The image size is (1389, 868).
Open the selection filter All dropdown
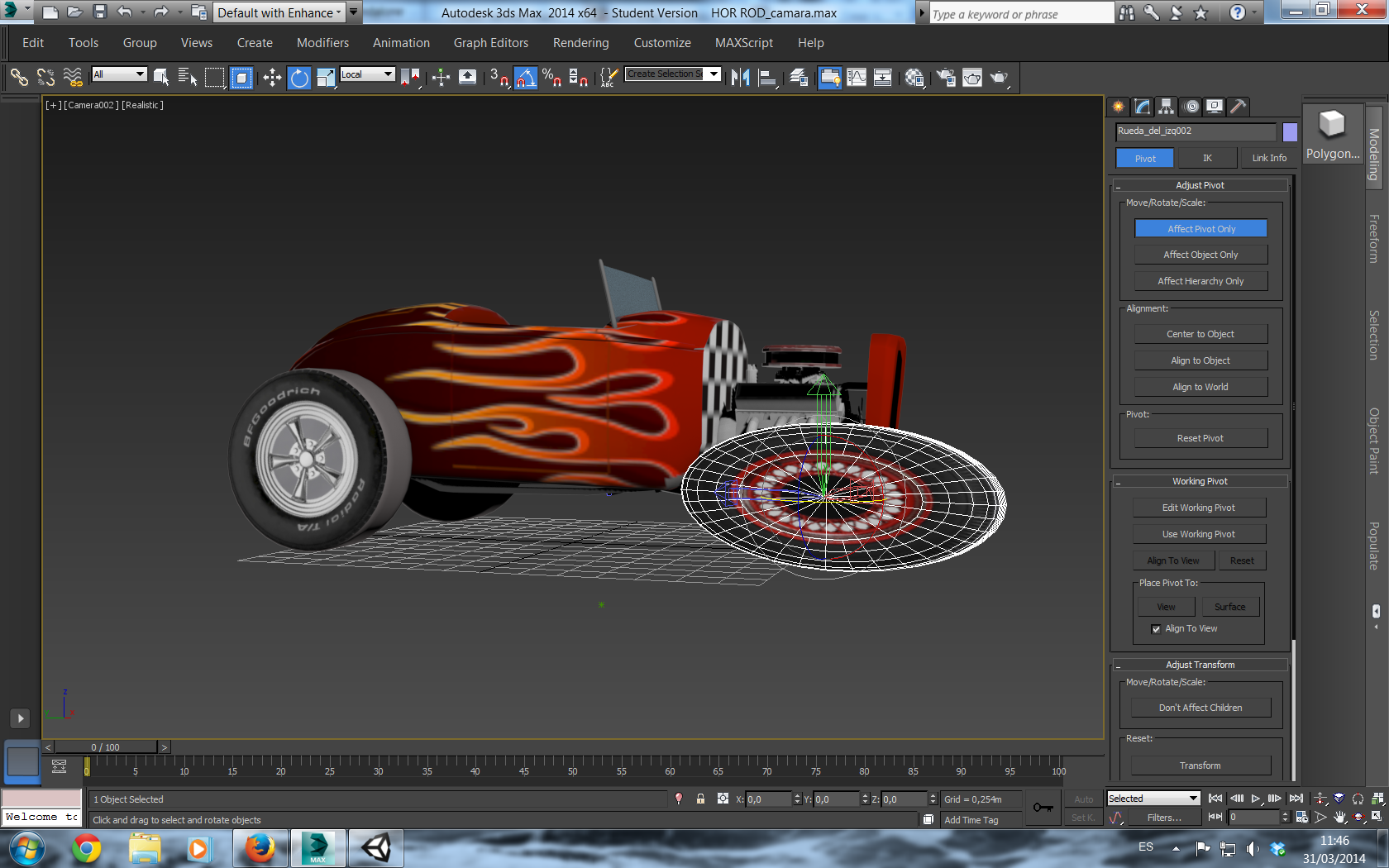[x=119, y=74]
